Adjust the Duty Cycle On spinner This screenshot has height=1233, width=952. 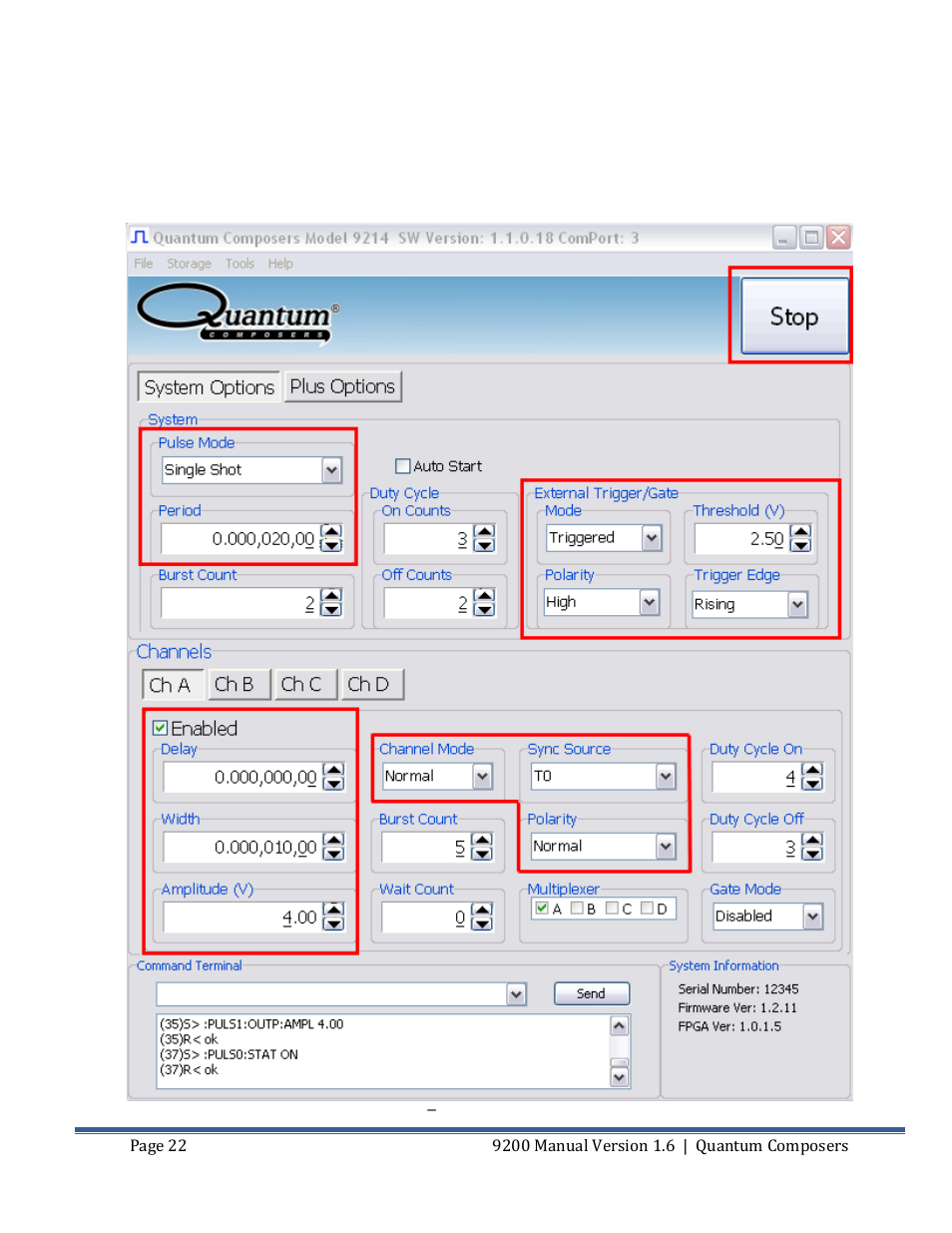[x=812, y=777]
